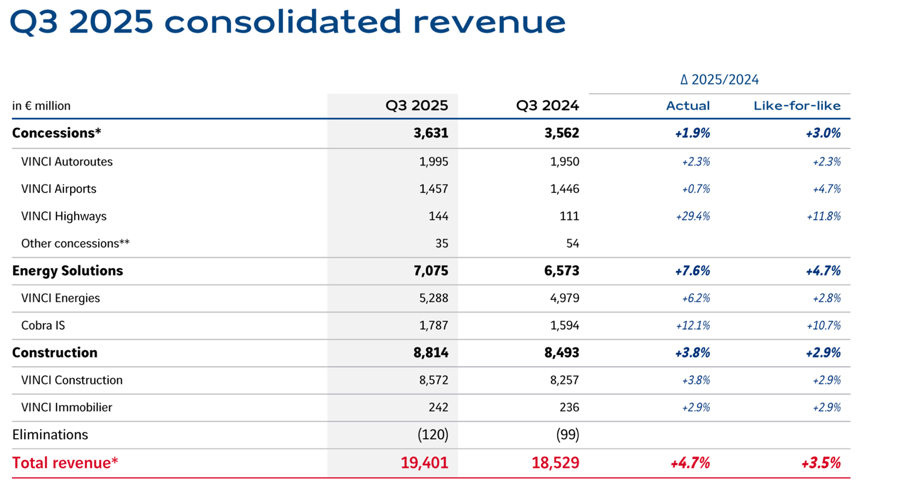Select Eliminations value (120)
902x490 pixels.
(x=433, y=435)
